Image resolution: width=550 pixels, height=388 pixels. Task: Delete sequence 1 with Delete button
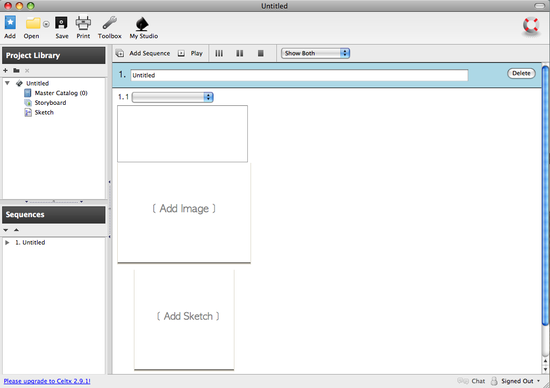[x=521, y=73]
